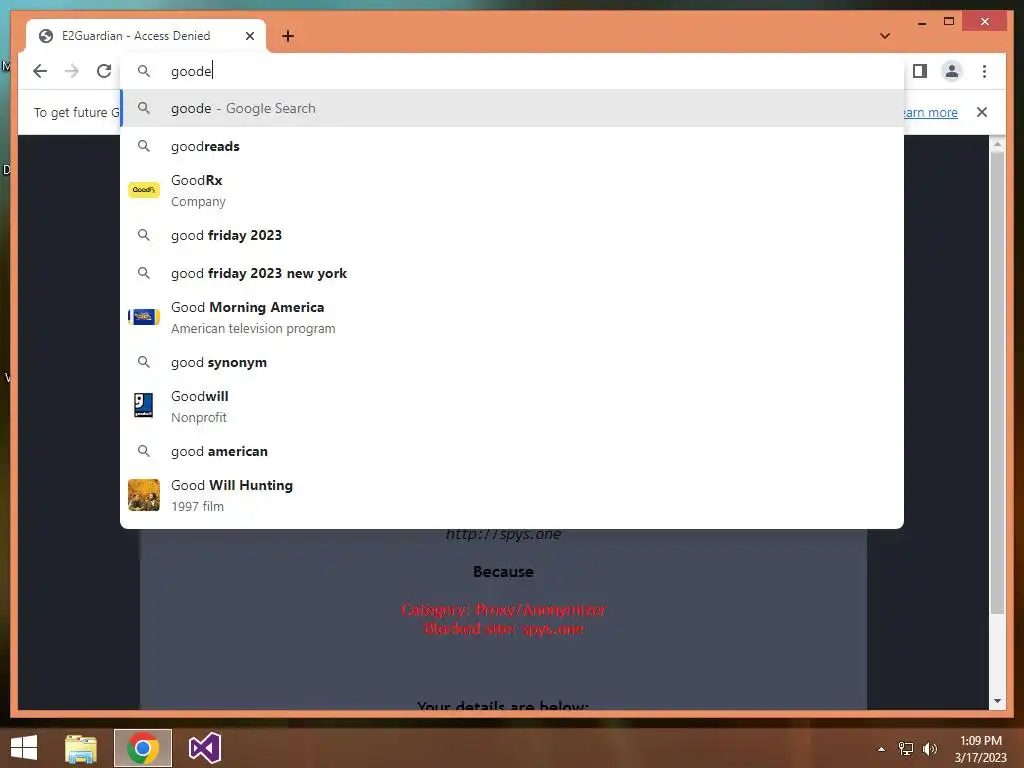Select 'good american' suggestion
The image size is (1024, 768).
(512, 451)
